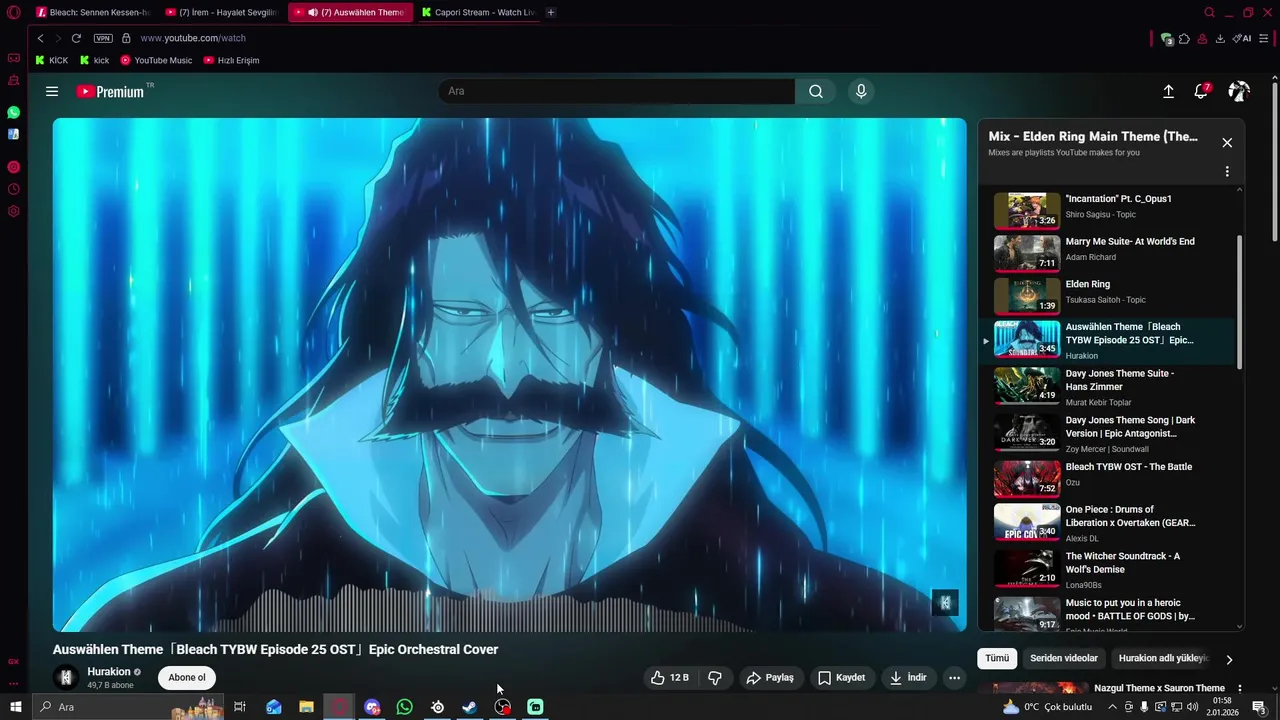The width and height of the screenshot is (1280, 720).
Task: Switch to Capori Stream browser tab
Action: tap(478, 12)
